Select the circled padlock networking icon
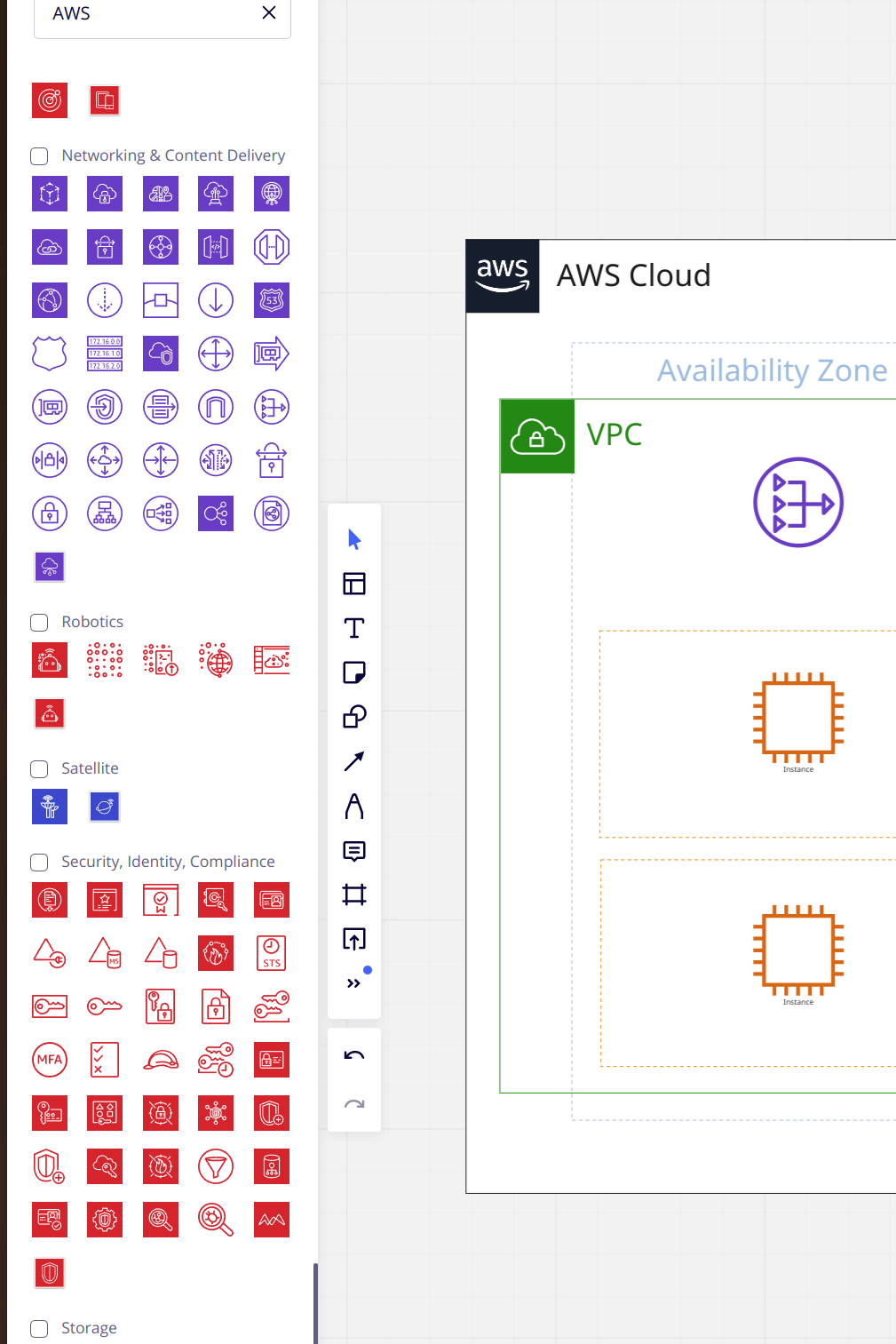The image size is (896, 1344). tap(50, 513)
